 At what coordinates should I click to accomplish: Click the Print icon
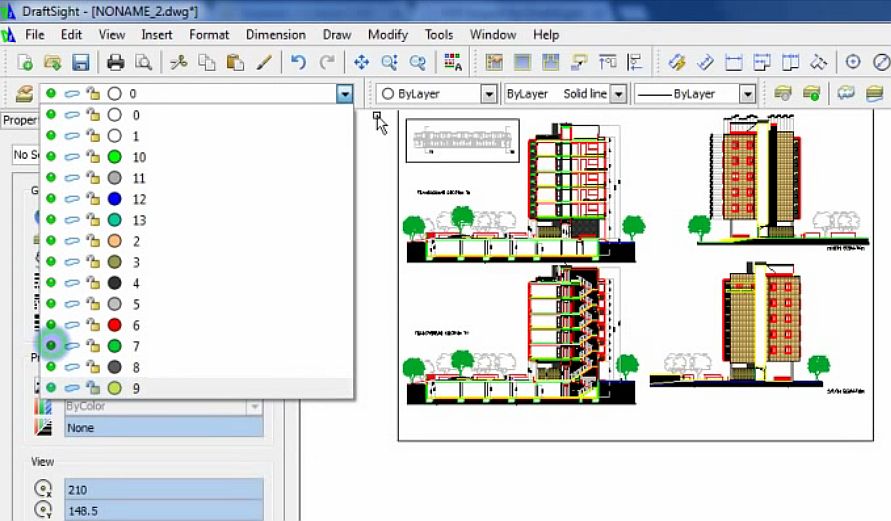tap(116, 62)
